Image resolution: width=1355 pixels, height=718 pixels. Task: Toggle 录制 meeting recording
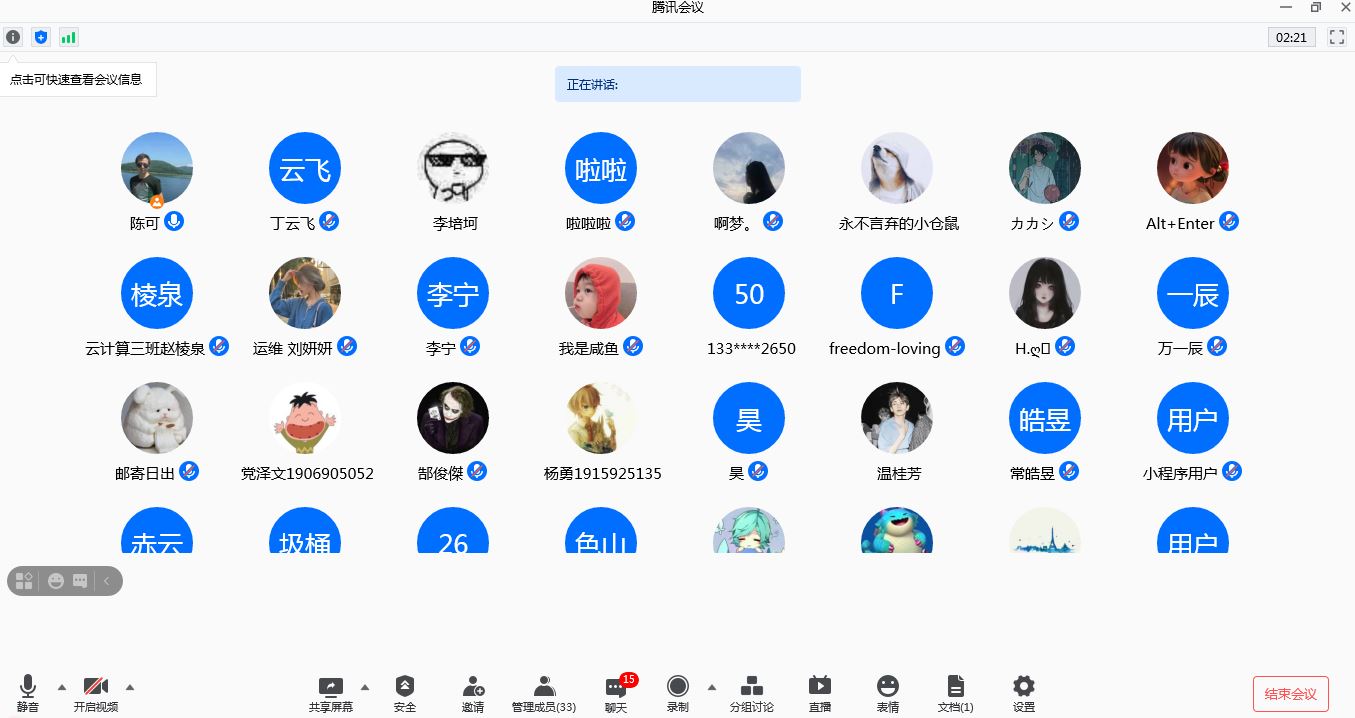678,693
